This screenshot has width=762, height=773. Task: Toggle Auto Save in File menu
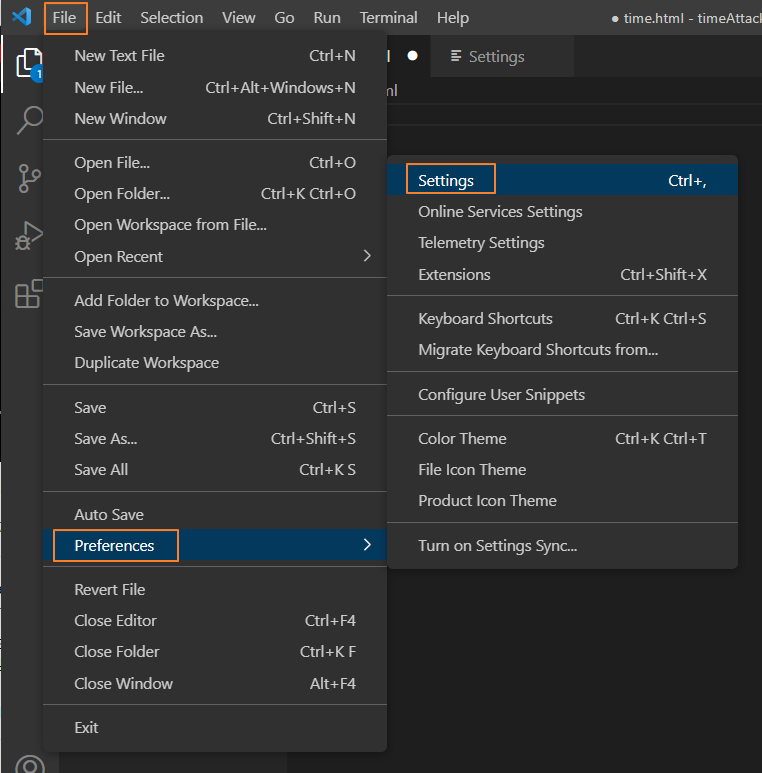109,515
